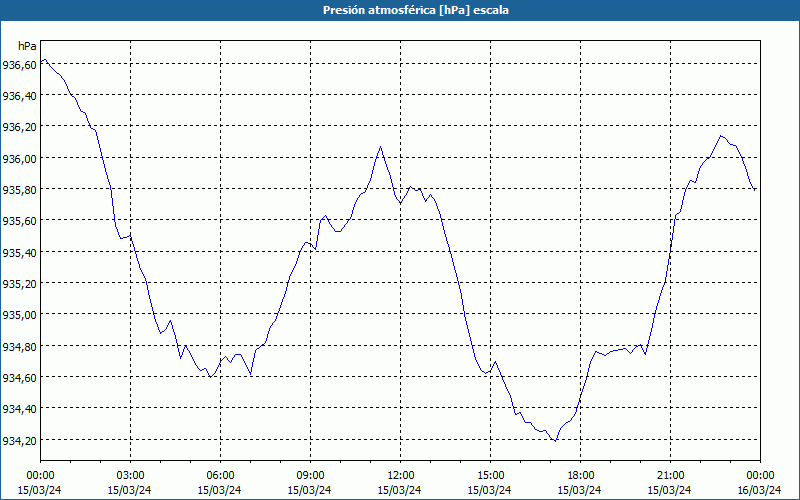
Task: Click the 15/03/24 date under 15:00
Action: click(x=489, y=490)
